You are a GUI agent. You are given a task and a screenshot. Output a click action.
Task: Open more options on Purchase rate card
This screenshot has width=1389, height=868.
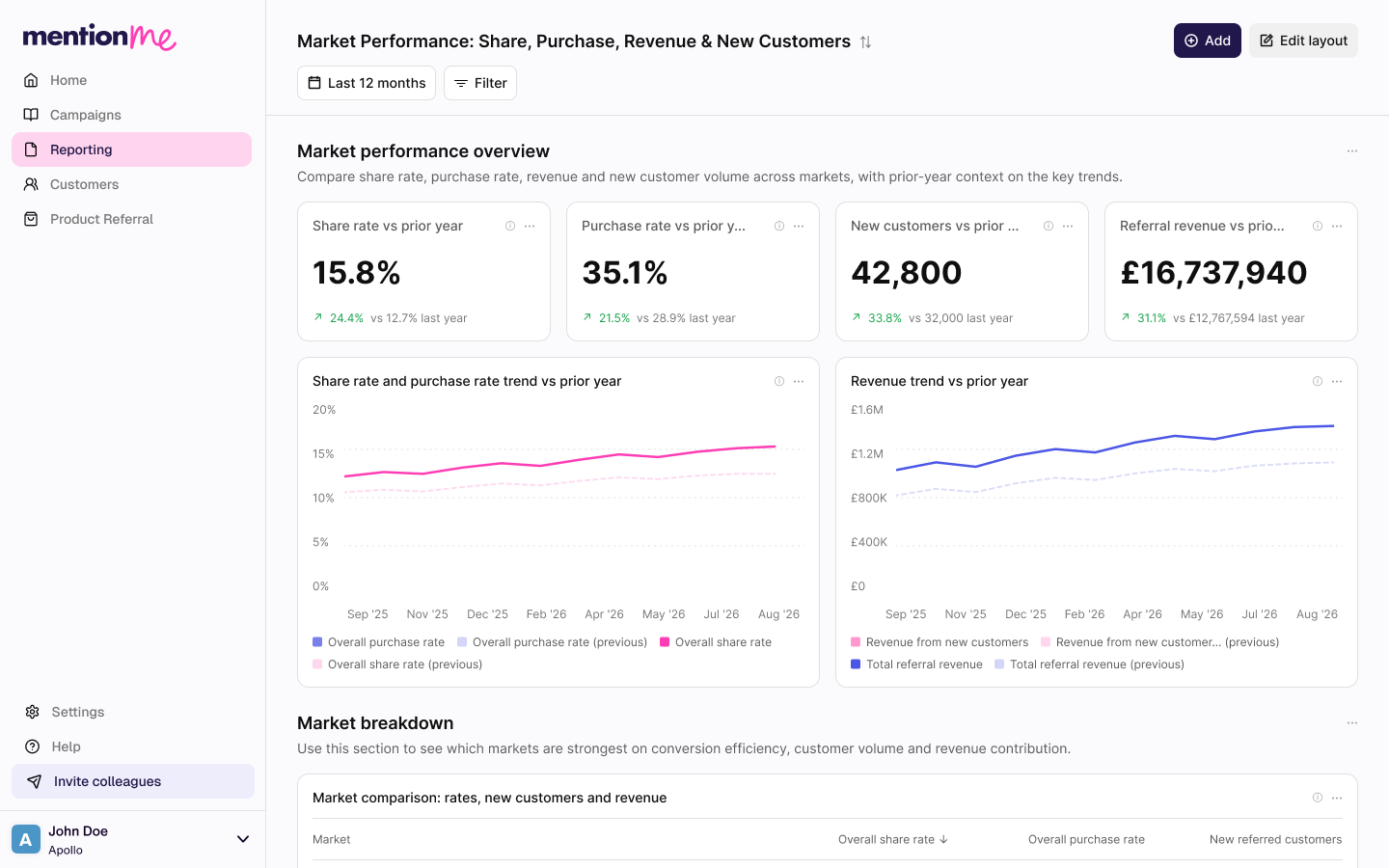pyautogui.click(x=799, y=226)
